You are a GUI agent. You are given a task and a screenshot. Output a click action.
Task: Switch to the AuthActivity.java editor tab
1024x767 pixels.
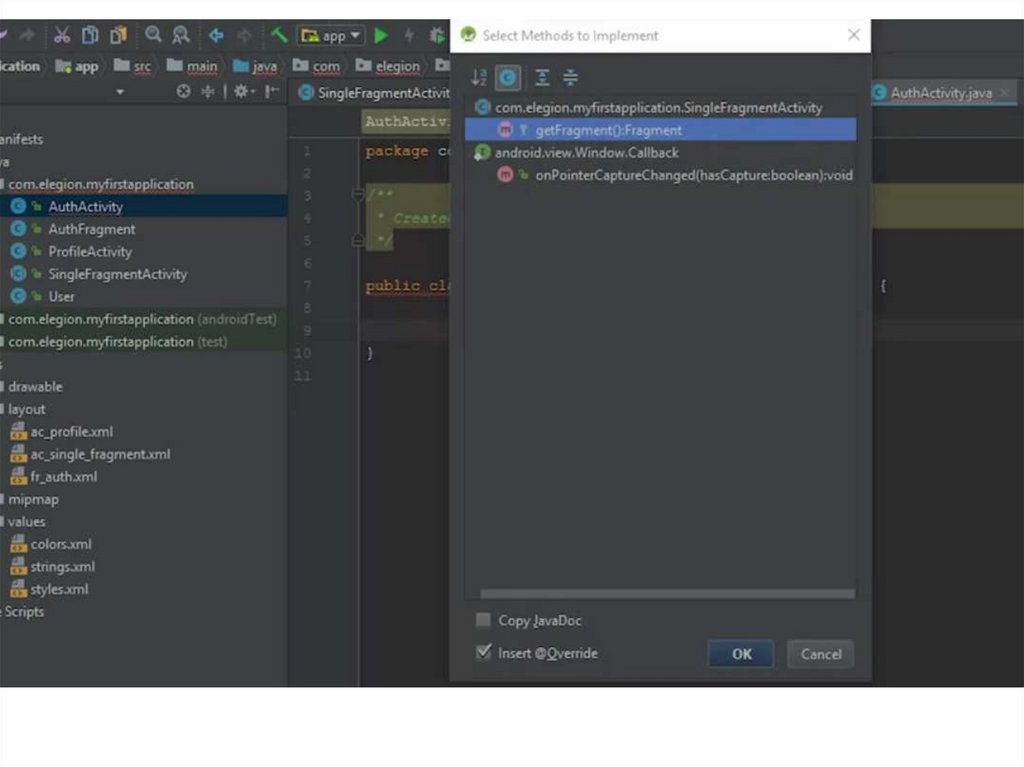pyautogui.click(x=940, y=93)
